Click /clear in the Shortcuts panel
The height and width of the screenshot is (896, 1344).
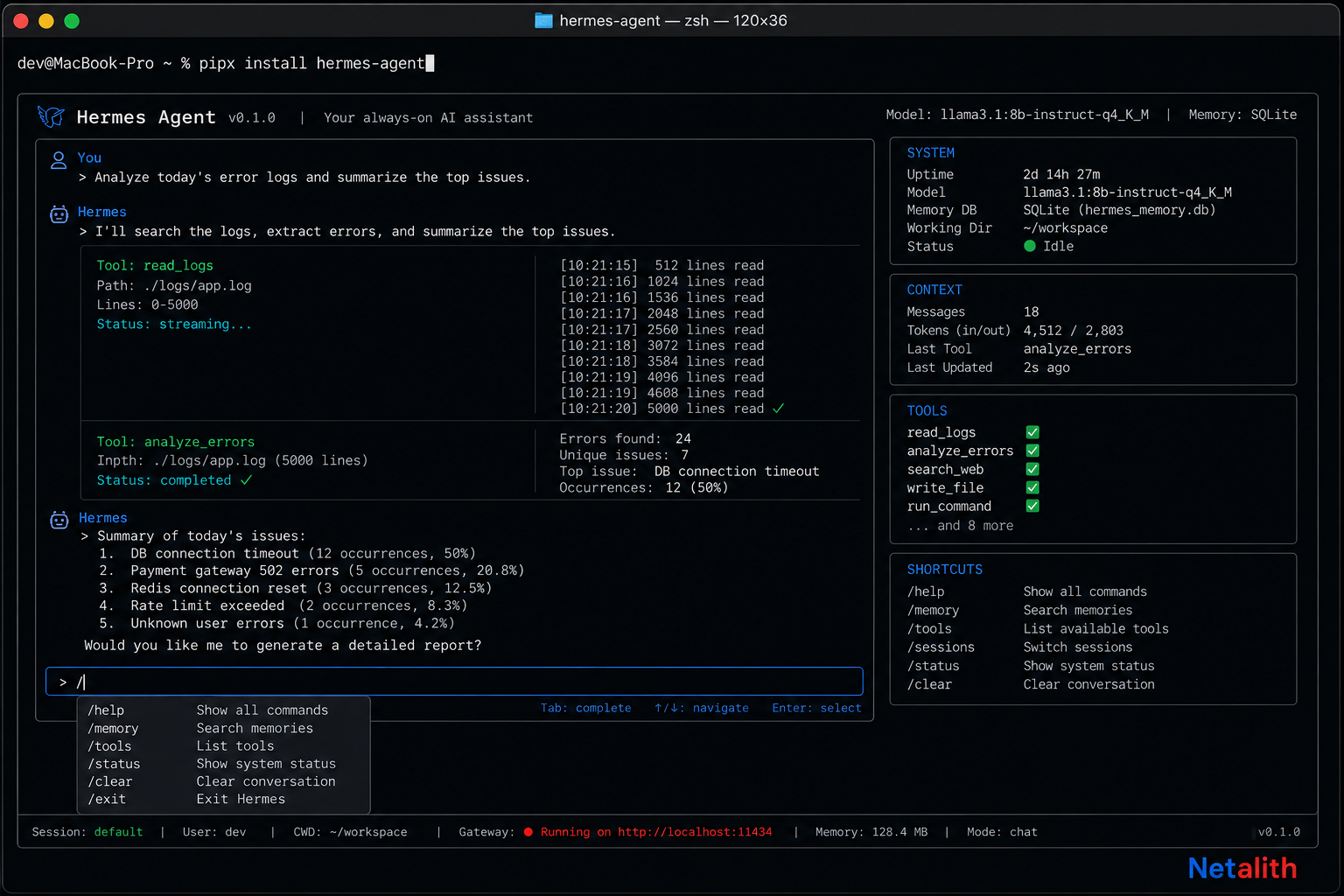pos(929,684)
